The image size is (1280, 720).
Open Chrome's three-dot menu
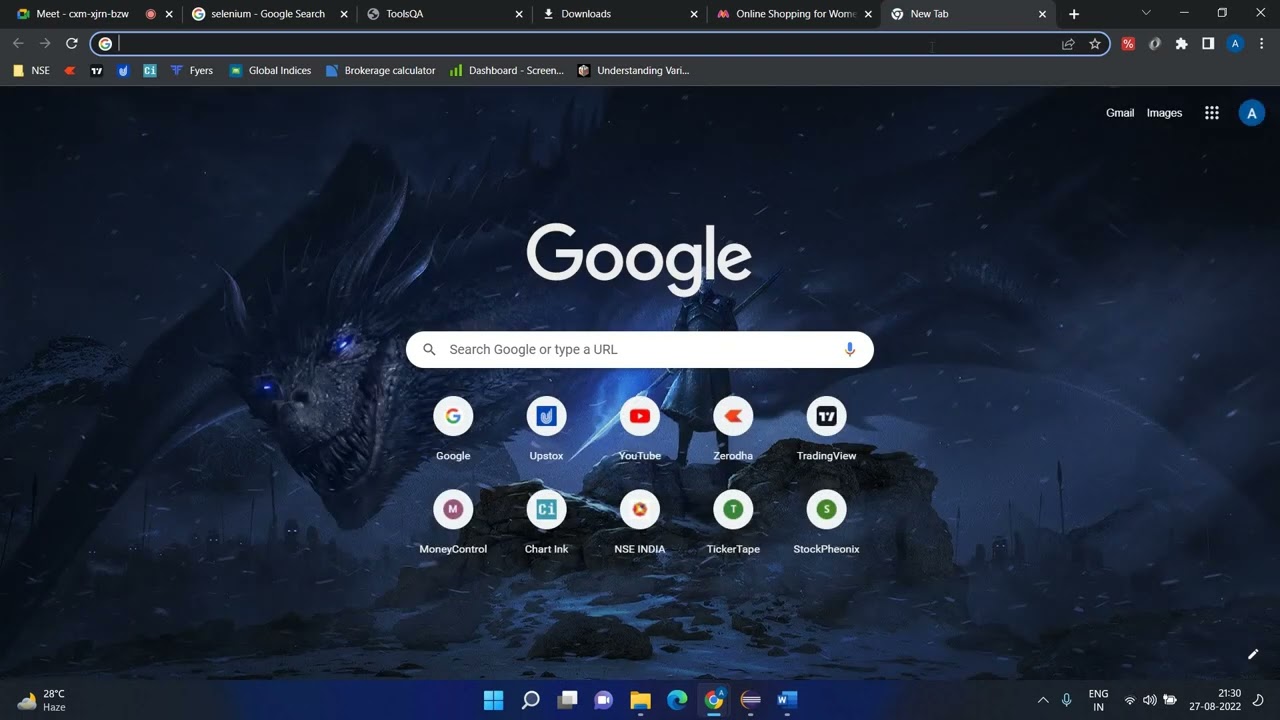point(1262,44)
